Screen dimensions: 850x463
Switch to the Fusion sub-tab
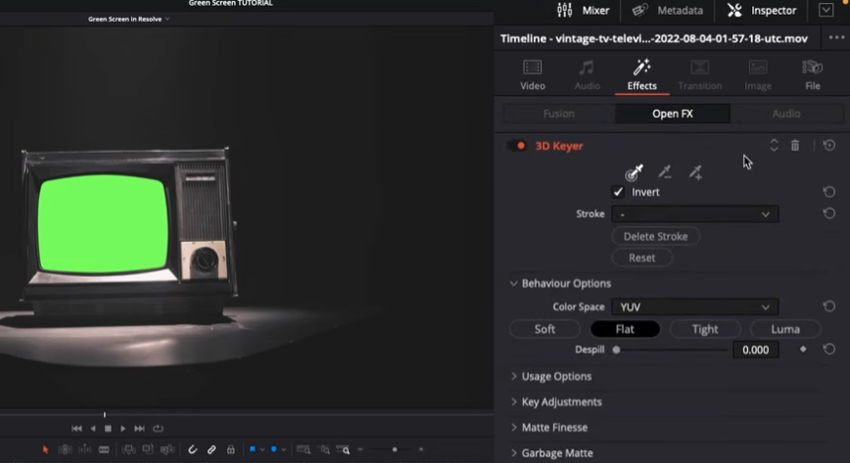[558, 113]
